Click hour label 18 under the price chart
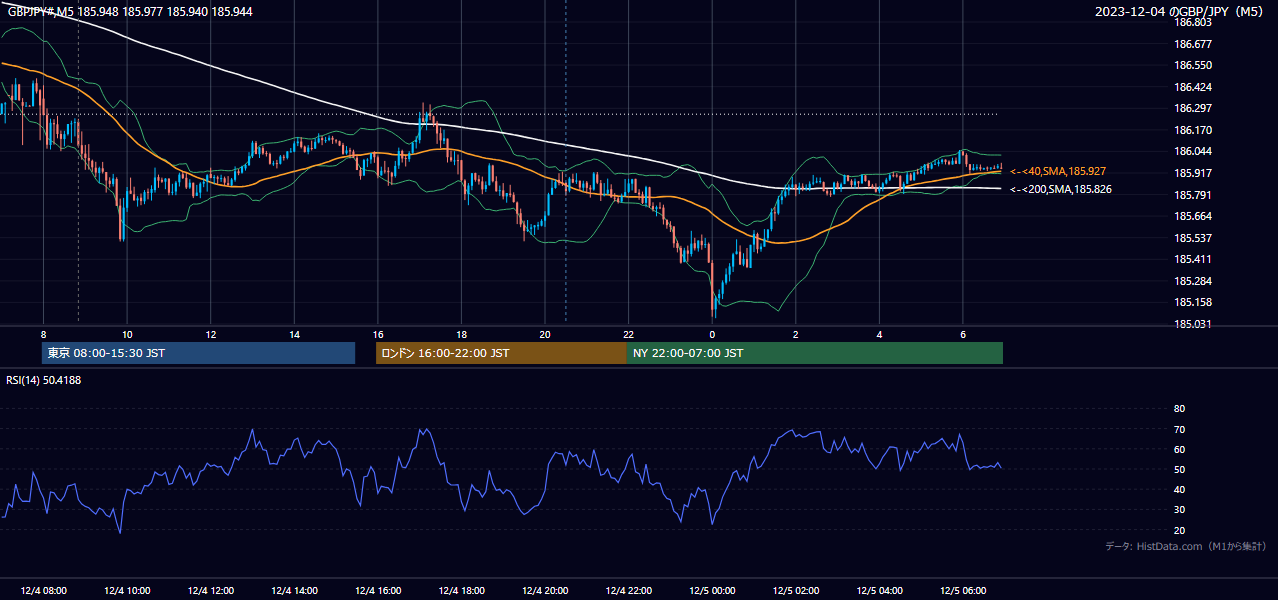The width and height of the screenshot is (1278, 600). click(461, 334)
